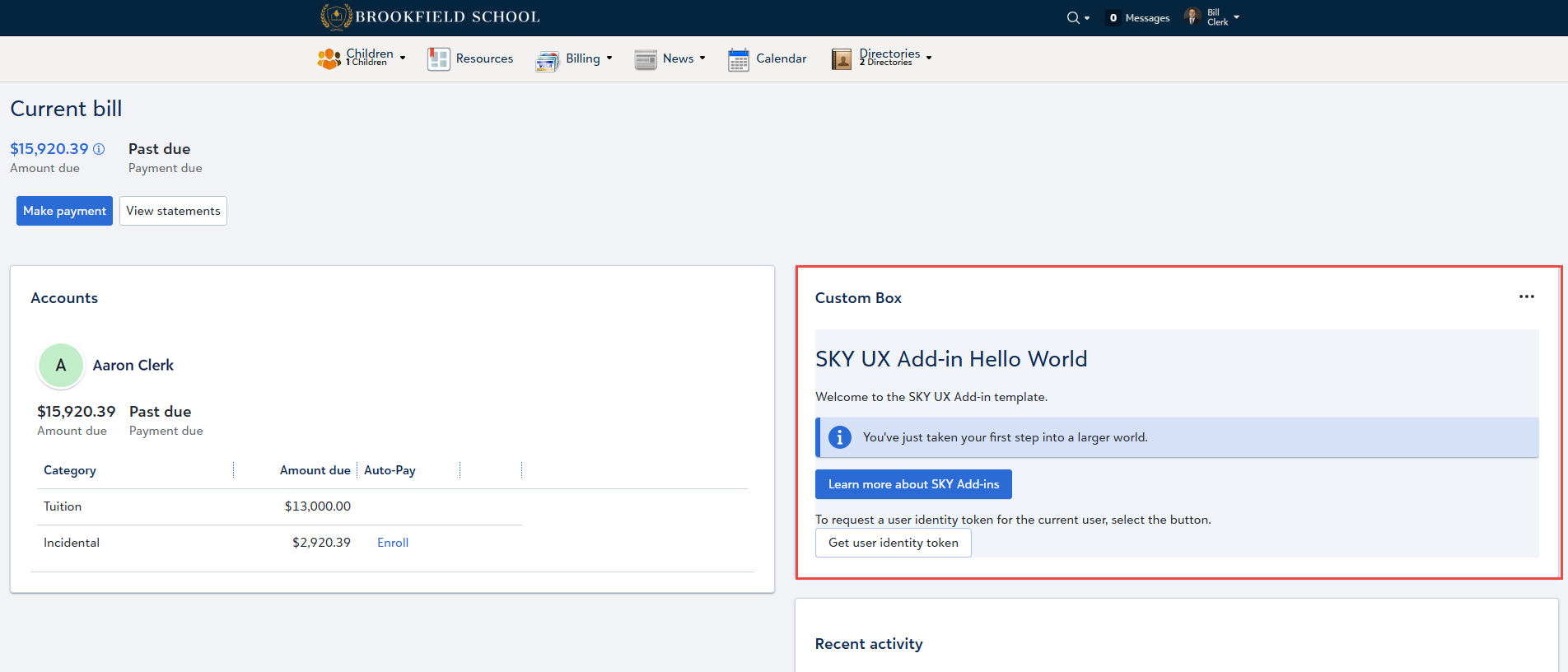1568x672 pixels.
Task: Open the Custom Box ellipsis menu
Action: point(1526,297)
